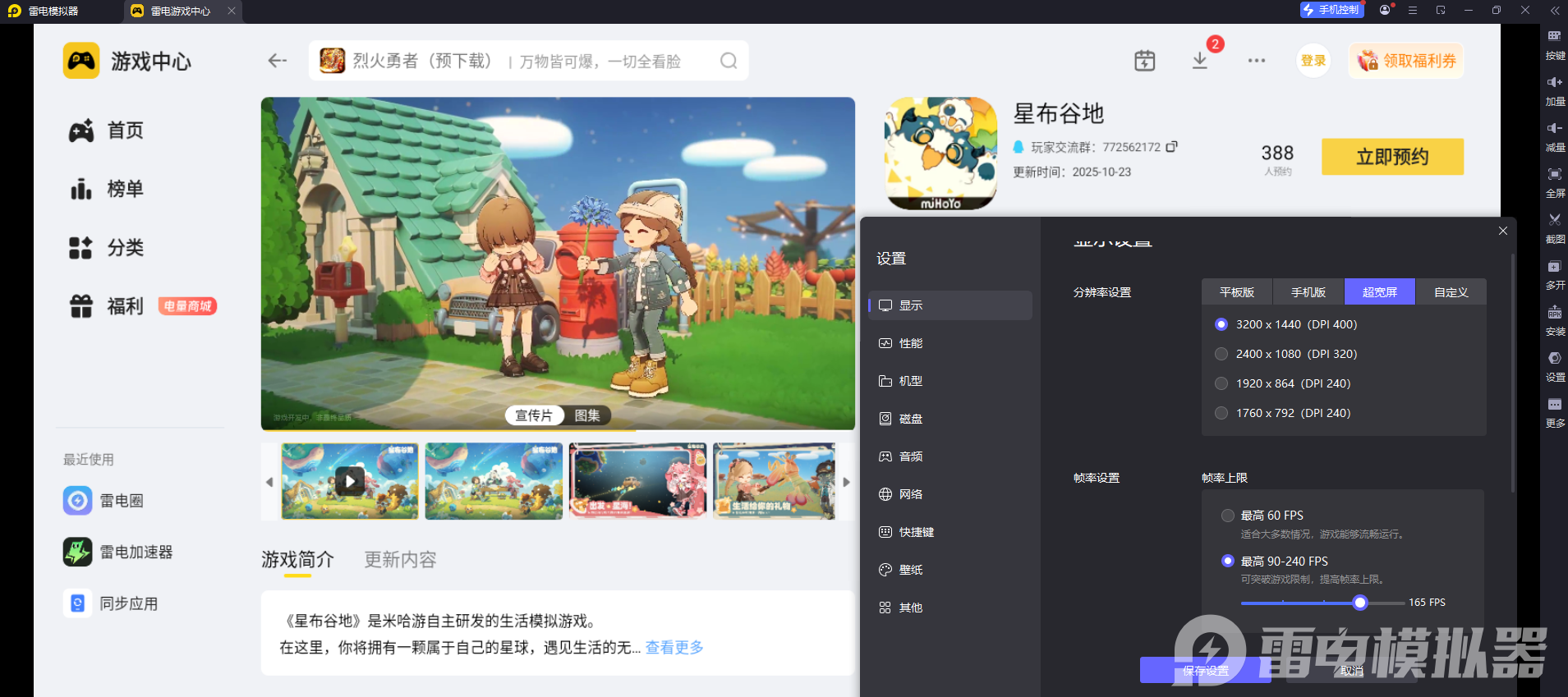Screen dimensions: 1568x697
Task: Click the 查看更多 link
Action: coord(674,648)
